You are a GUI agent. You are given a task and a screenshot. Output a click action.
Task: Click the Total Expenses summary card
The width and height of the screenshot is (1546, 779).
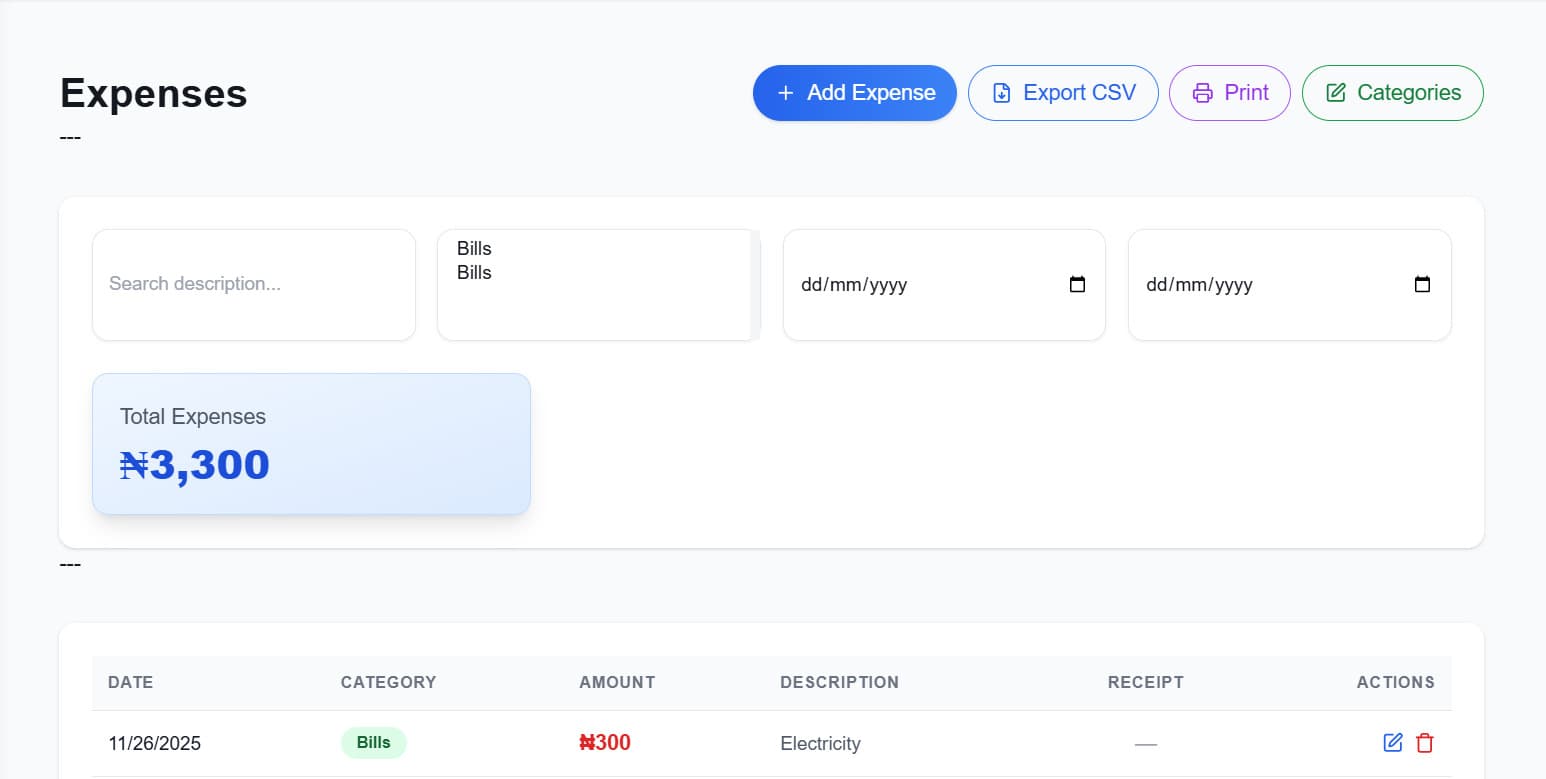(x=311, y=443)
